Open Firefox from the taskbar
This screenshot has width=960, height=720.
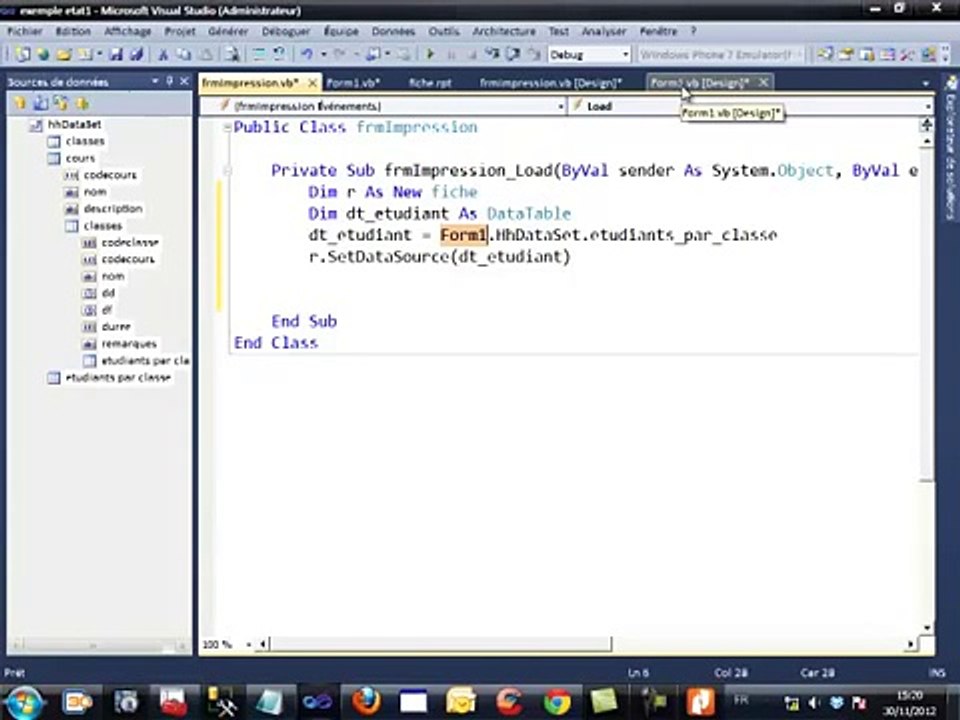[366, 702]
